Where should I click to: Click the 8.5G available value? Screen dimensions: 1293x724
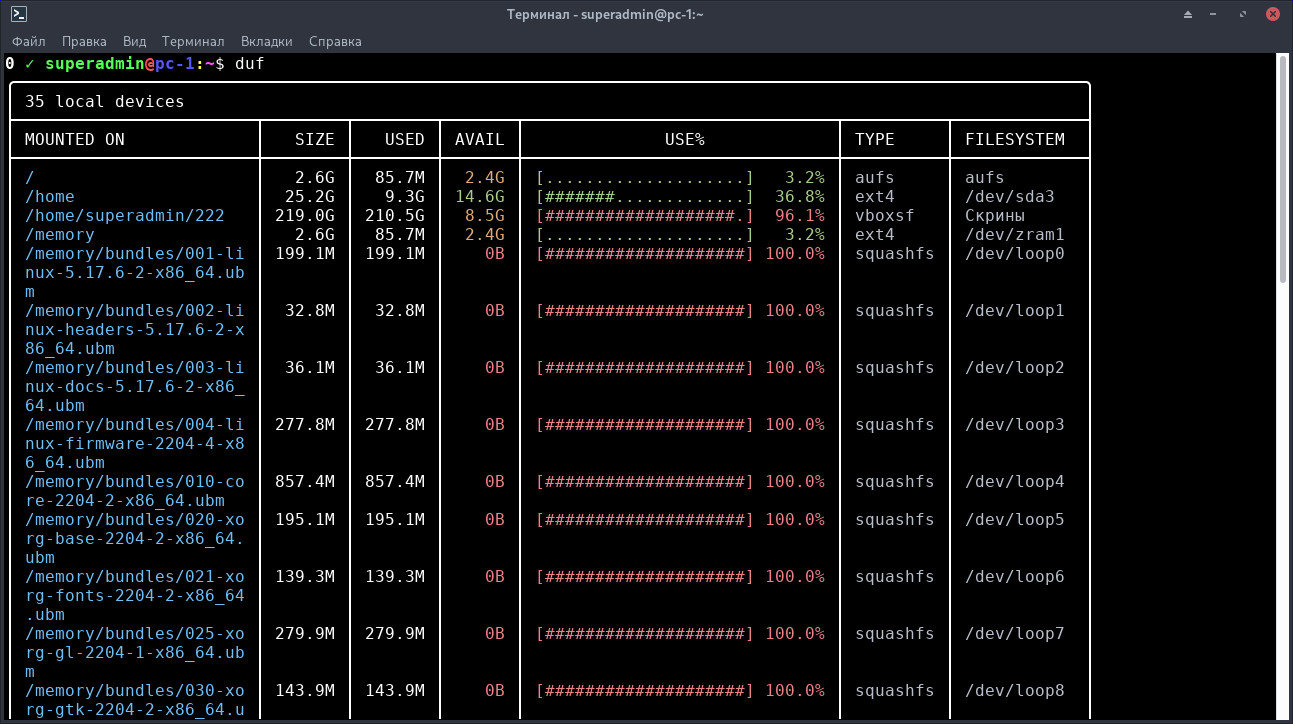pos(485,215)
